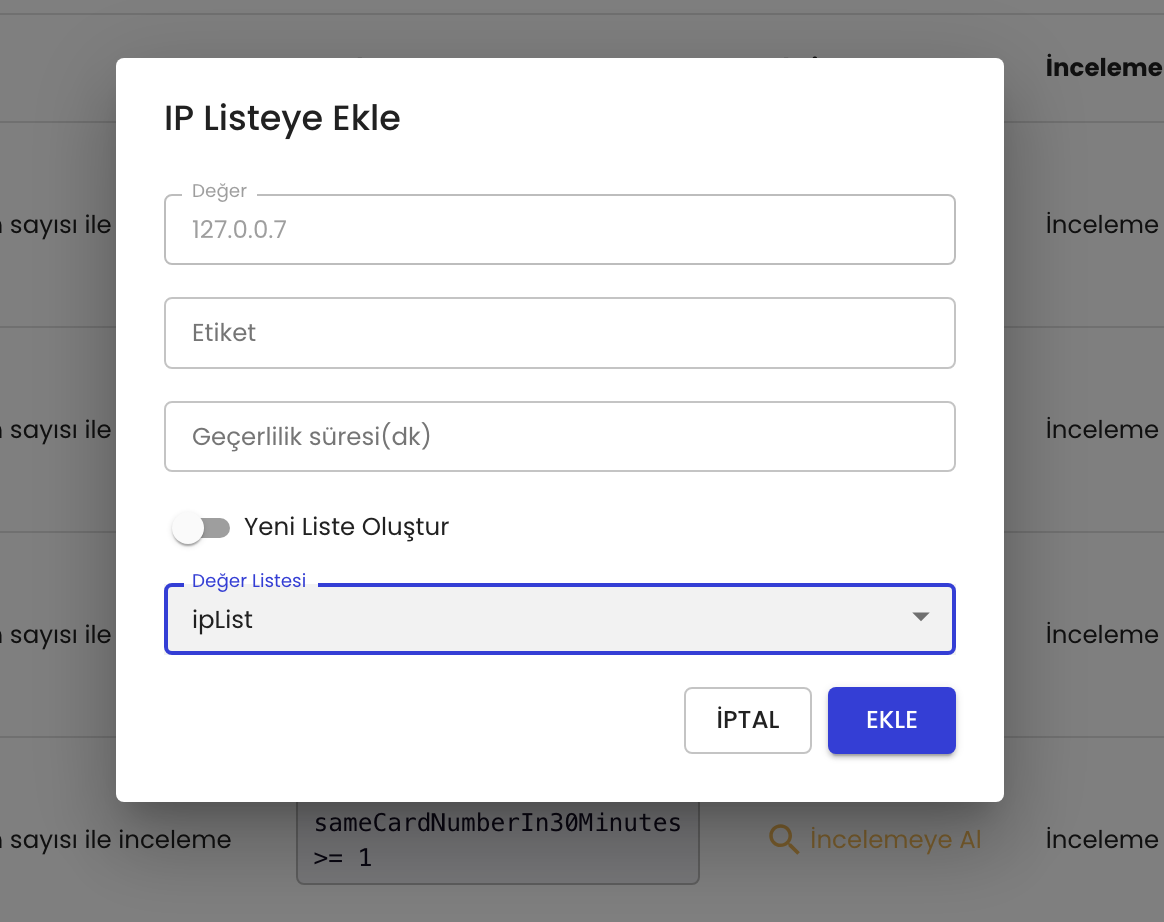Click the small Değer floating label

[219, 191]
